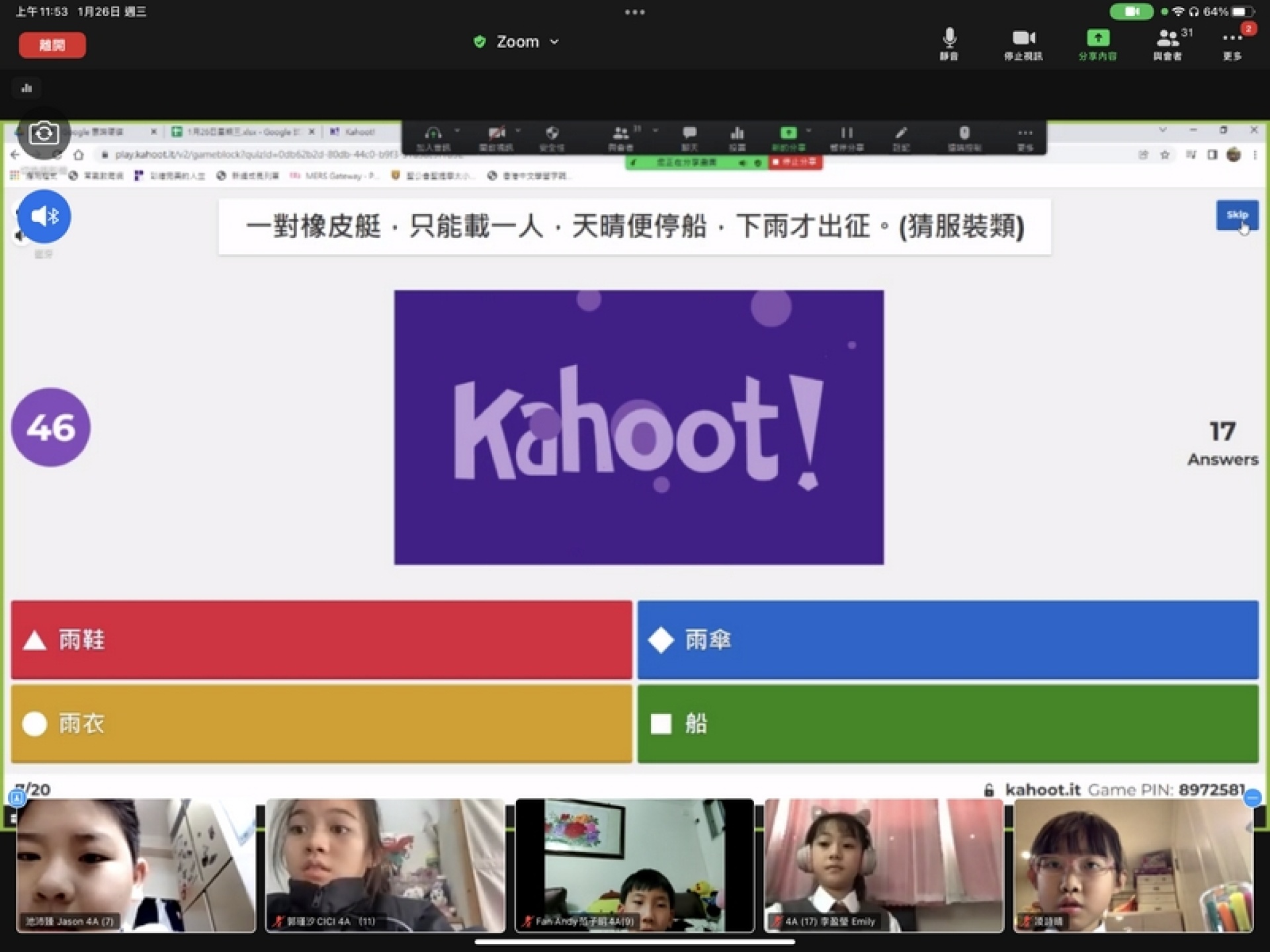Tap the red 離開 leave meeting button
Screen dimensions: 1270x952
(x=52, y=45)
